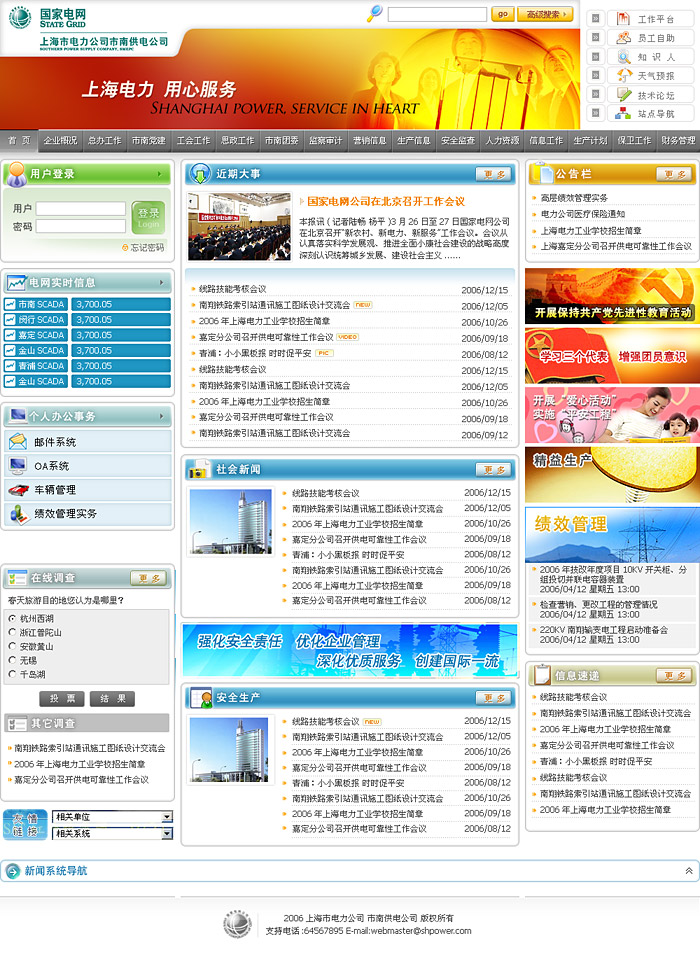The image size is (700, 957).
Task: Open the 相关系统 dropdown
Action: [112, 833]
